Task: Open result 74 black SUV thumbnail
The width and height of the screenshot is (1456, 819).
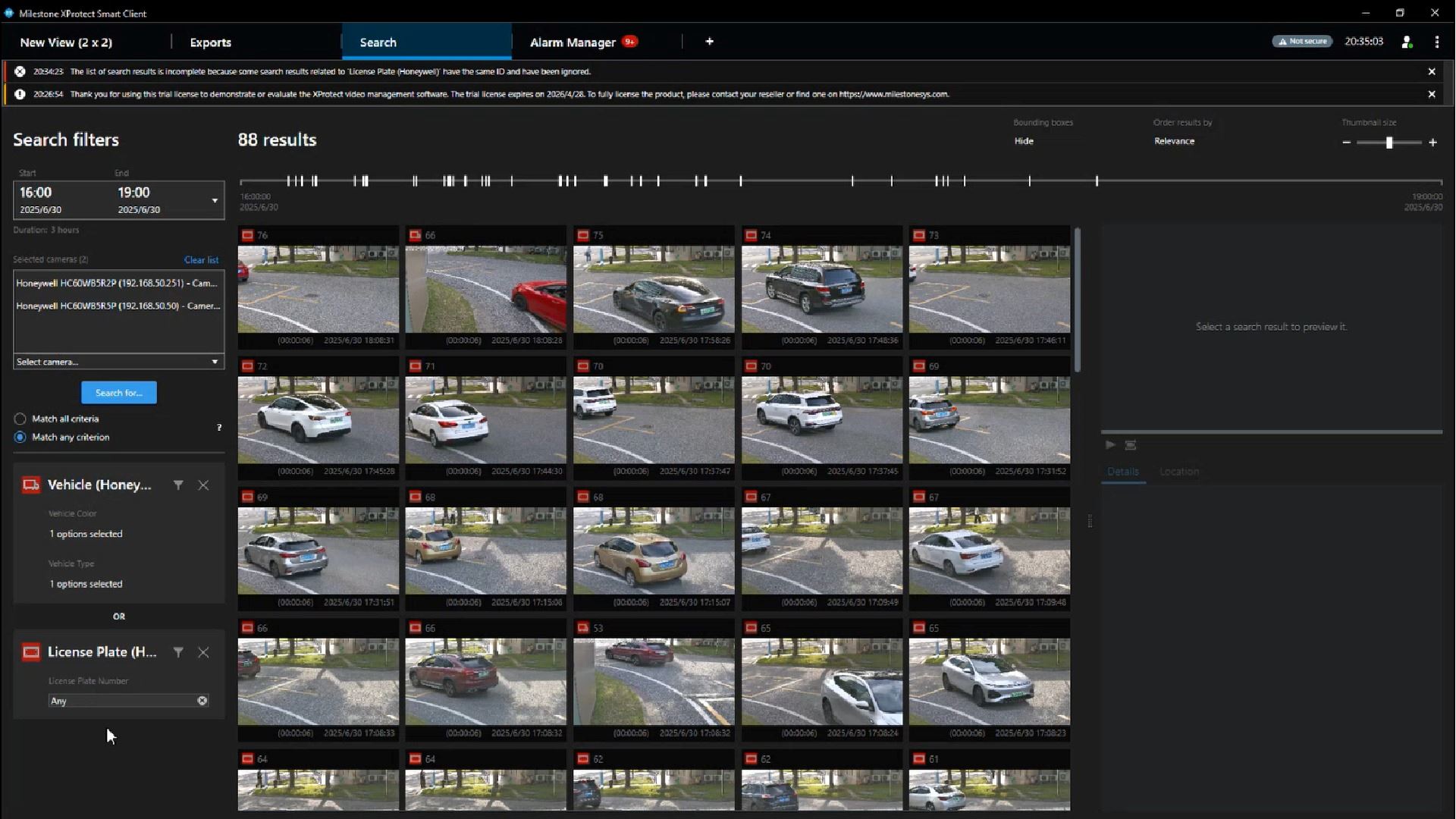Action: point(822,290)
